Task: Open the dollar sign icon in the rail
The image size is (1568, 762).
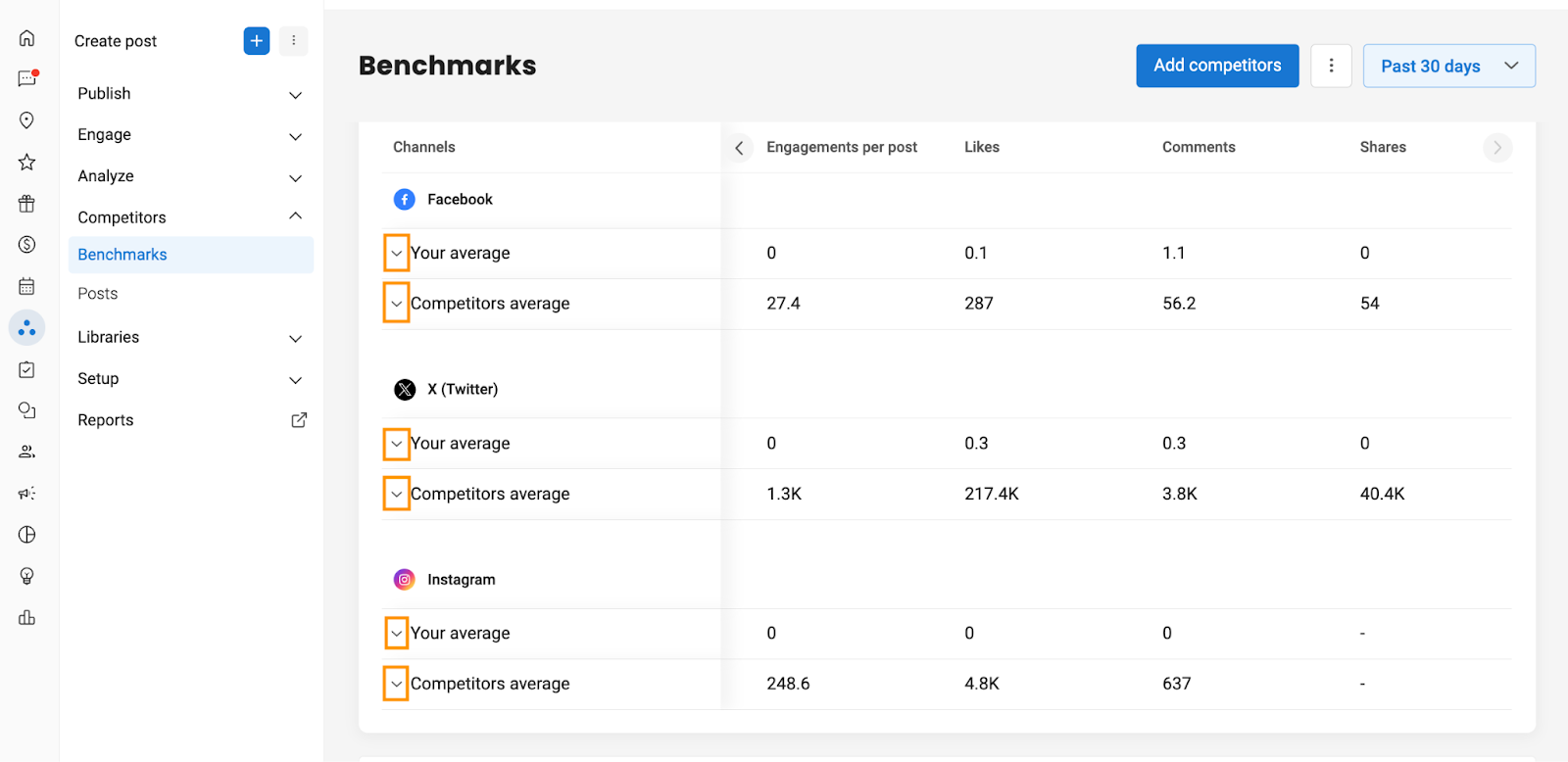Action: pos(26,244)
